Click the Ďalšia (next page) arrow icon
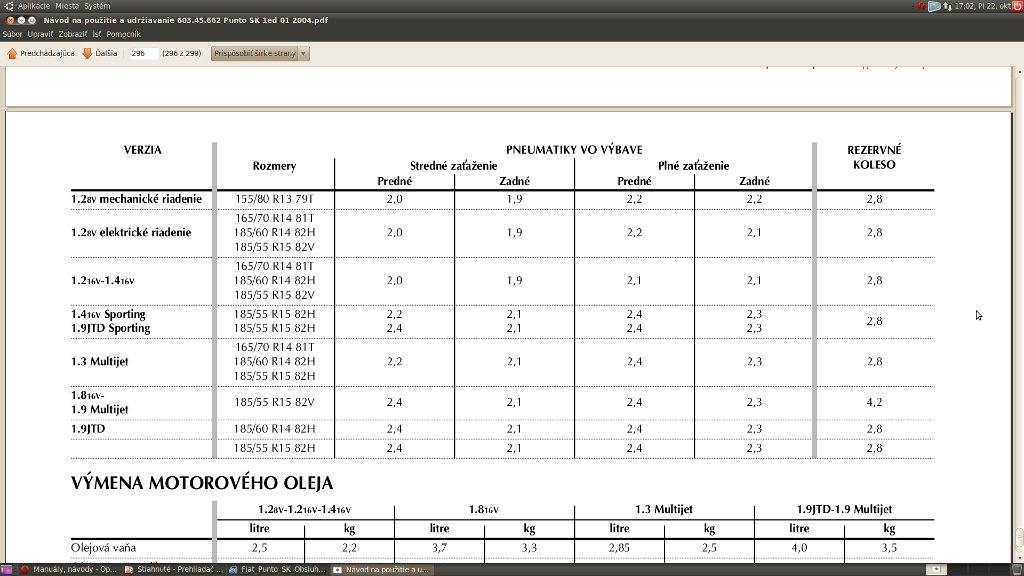Image resolution: width=1024 pixels, height=576 pixels. pyautogui.click(x=88, y=53)
